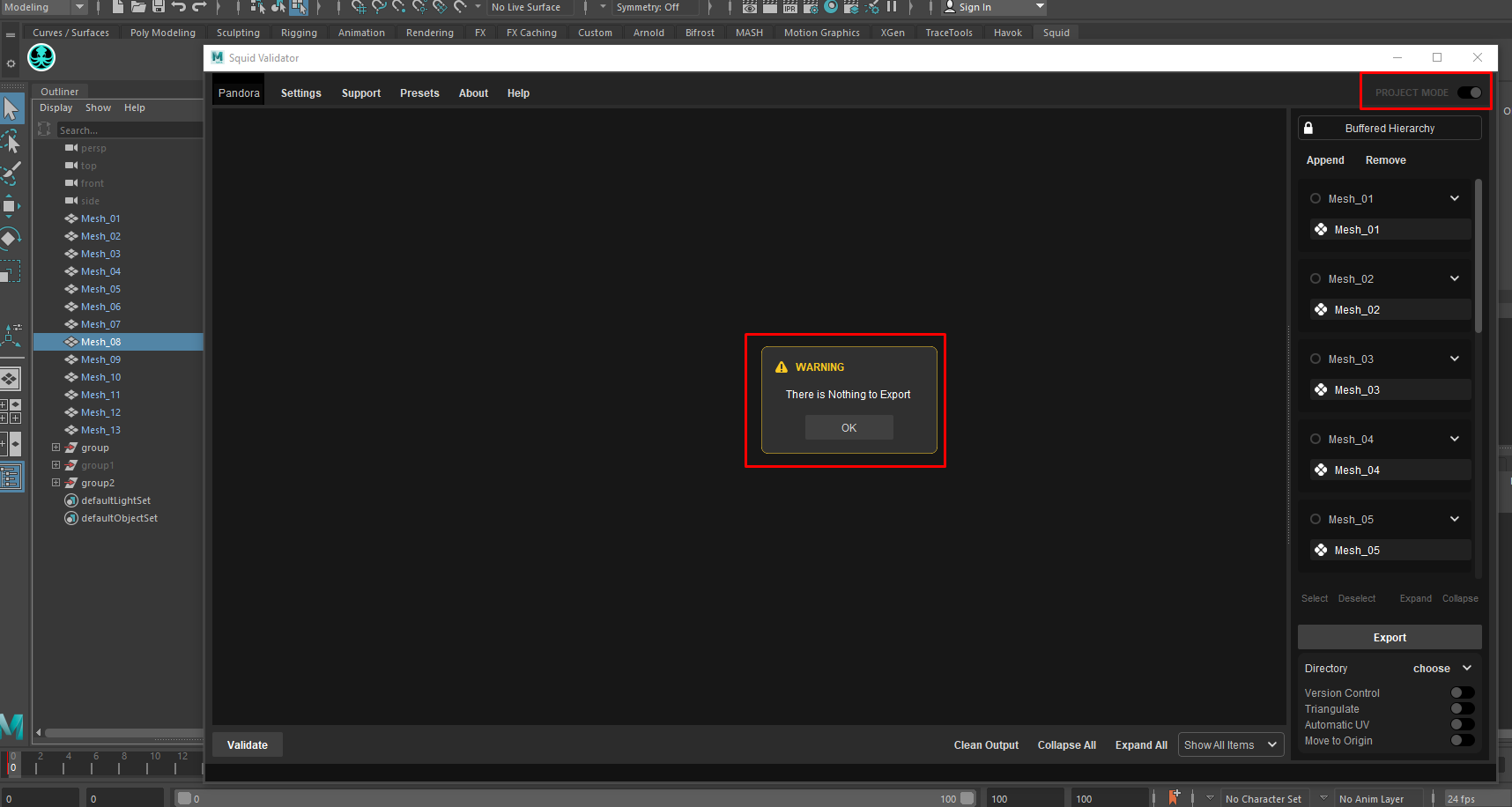Screen dimensions: 1512x807
Task: Click the lock icon beside Buffered Hierarchy
Action: point(1308,128)
